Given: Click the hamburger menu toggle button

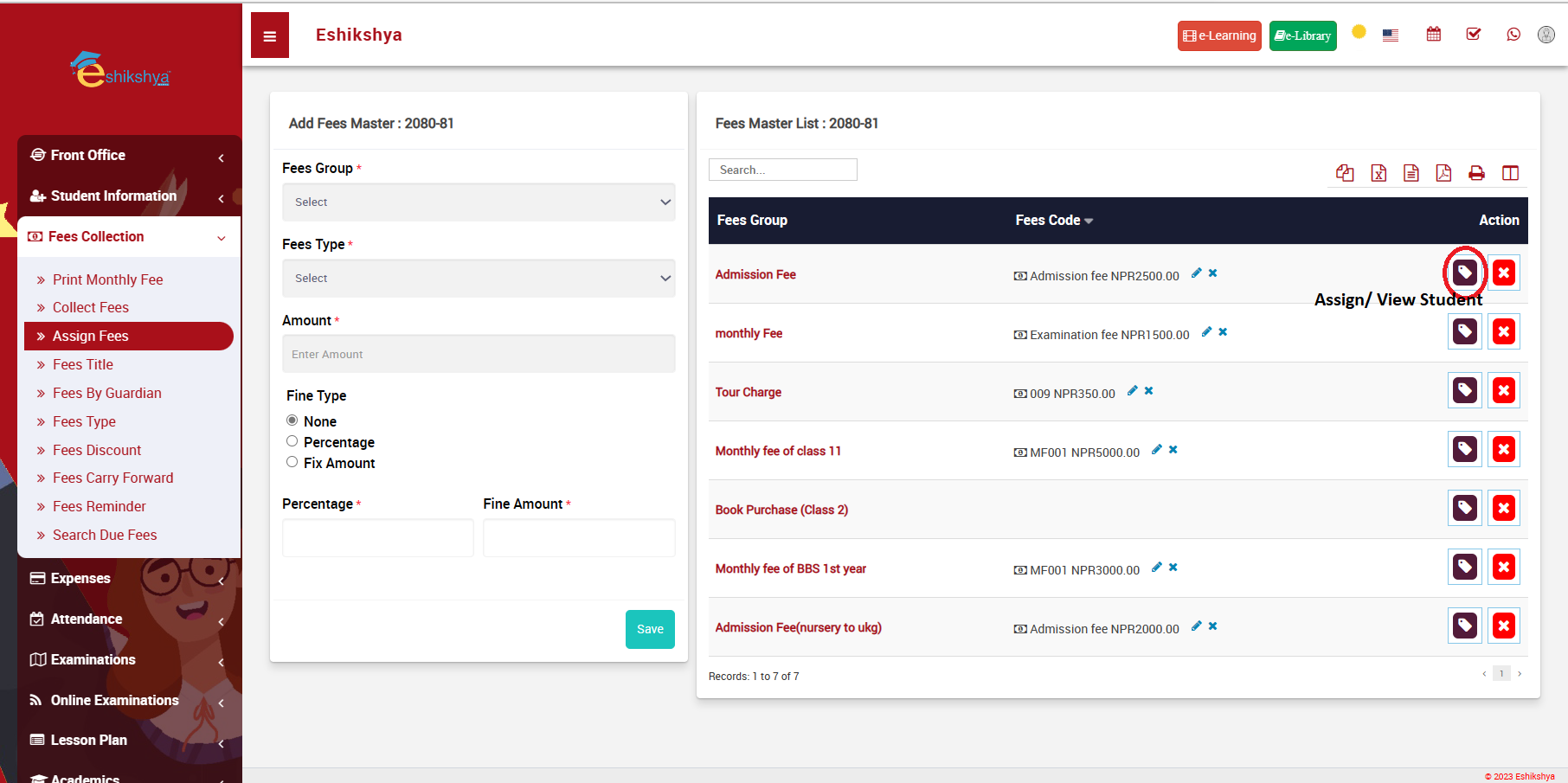Looking at the screenshot, I should [270, 35].
